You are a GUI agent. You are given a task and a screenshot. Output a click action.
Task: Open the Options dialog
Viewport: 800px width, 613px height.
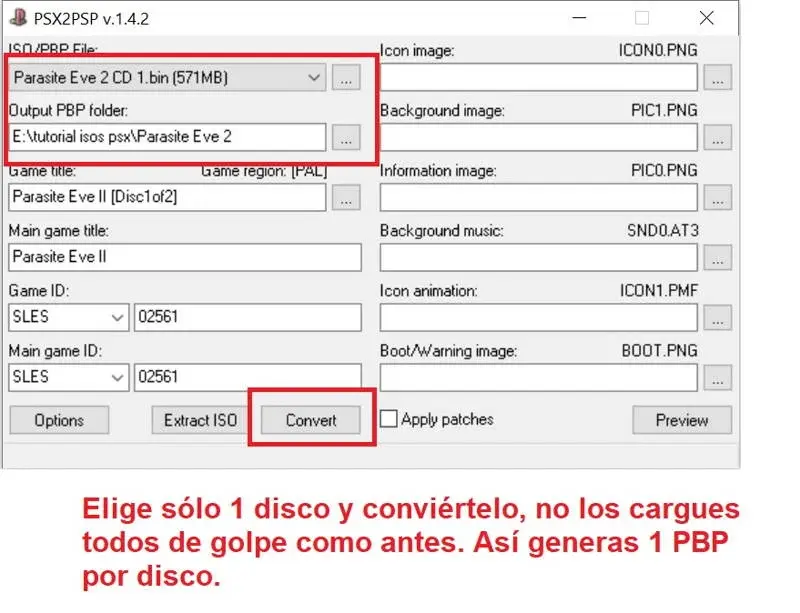(59, 420)
